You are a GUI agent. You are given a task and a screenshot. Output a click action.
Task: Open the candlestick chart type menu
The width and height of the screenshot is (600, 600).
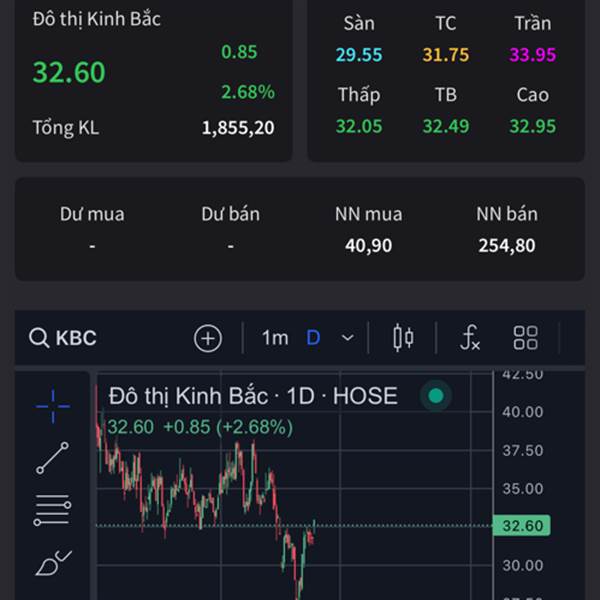403,338
